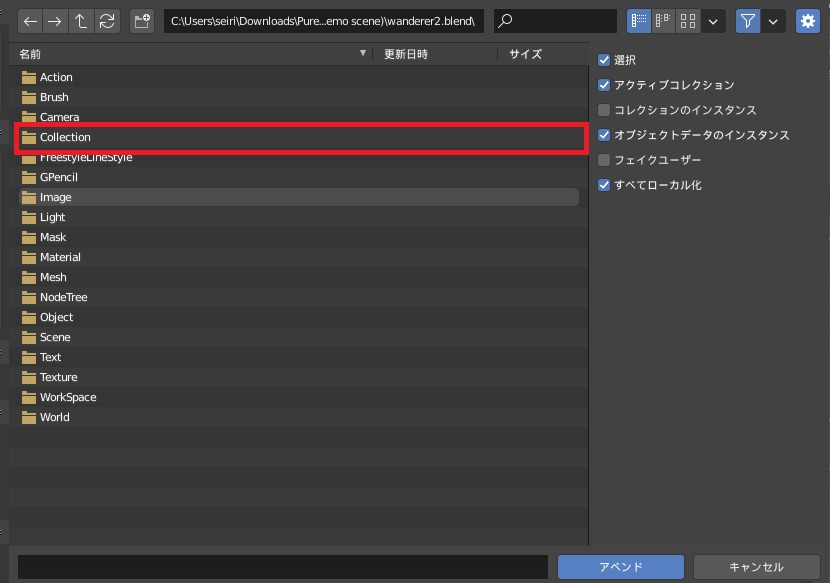Click the file name input field
Image resolution: width=830 pixels, height=583 pixels.
tap(283, 567)
